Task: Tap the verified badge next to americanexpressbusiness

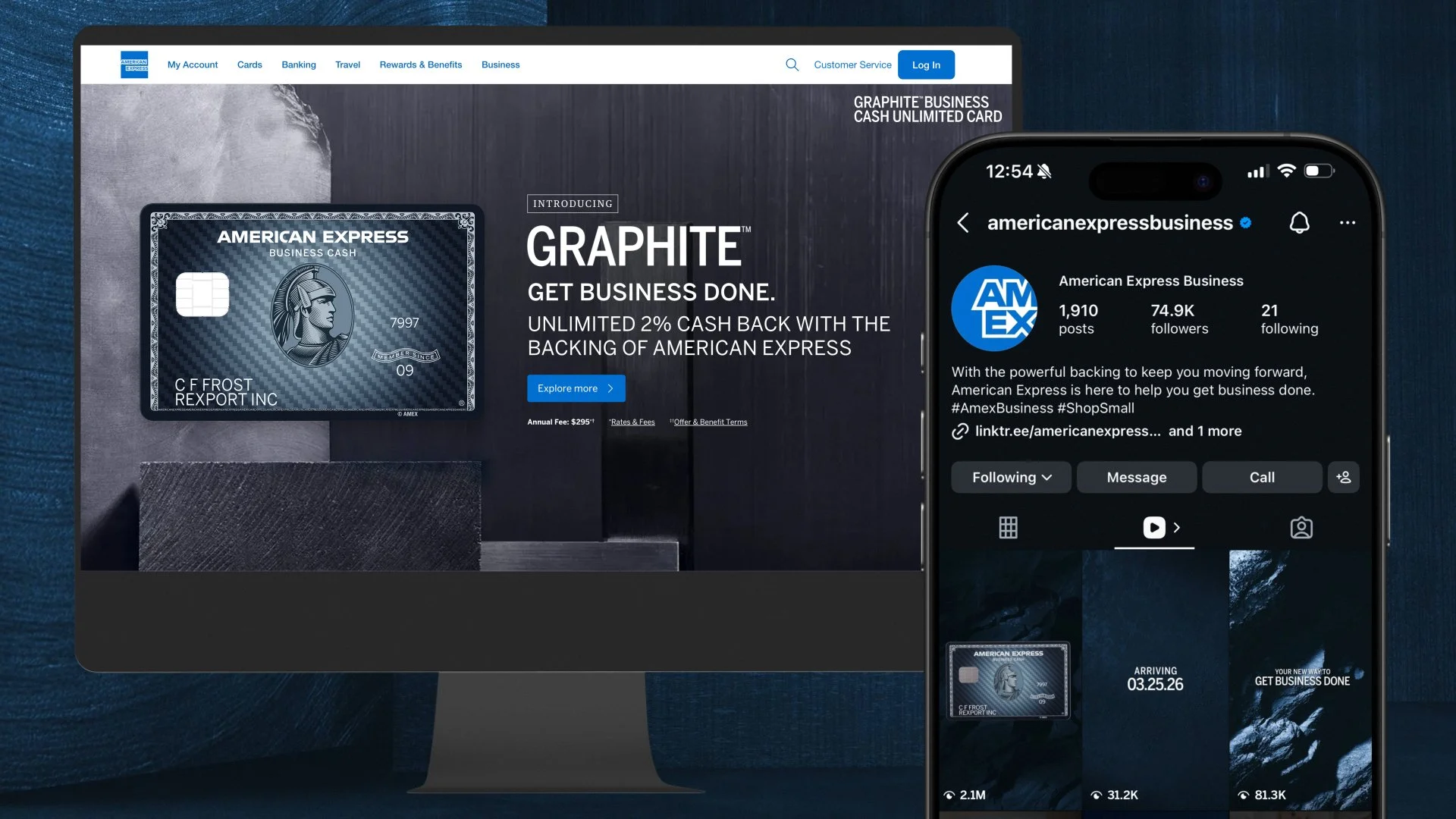Action: point(1246,222)
